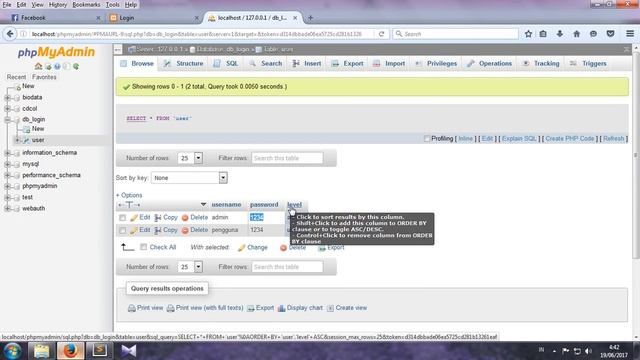
Task: Click the volume icon in system tray
Action: [x=588, y=351]
